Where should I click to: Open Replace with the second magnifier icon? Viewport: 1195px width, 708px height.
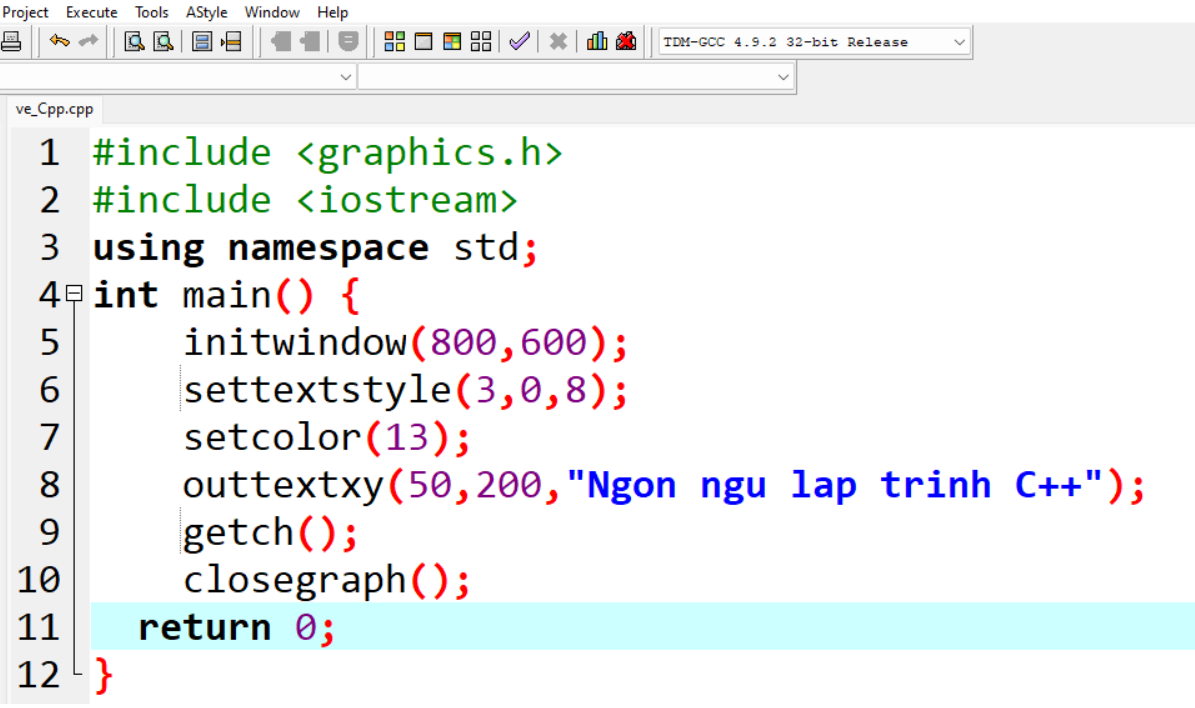163,41
